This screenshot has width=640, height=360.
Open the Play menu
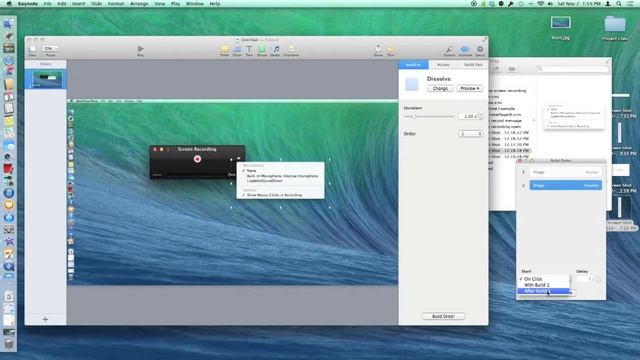point(176,4)
